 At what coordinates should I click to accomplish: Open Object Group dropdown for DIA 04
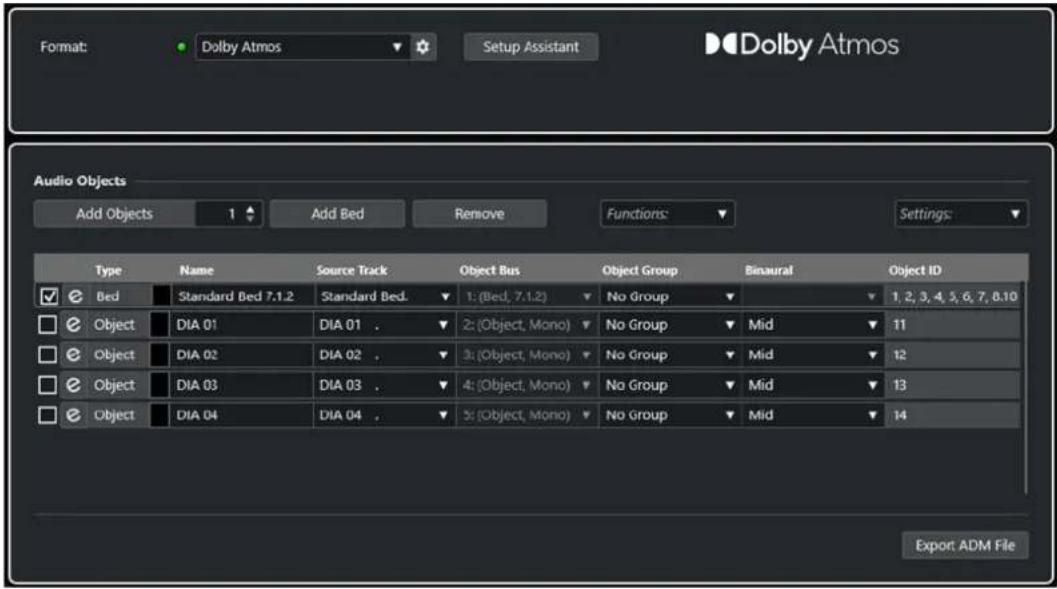[669, 415]
